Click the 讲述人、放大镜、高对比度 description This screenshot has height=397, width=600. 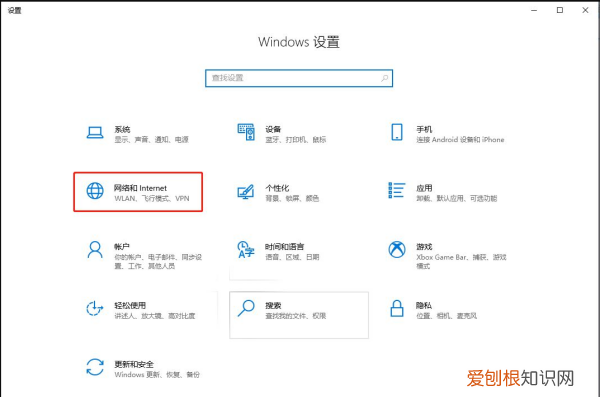click(x=155, y=316)
